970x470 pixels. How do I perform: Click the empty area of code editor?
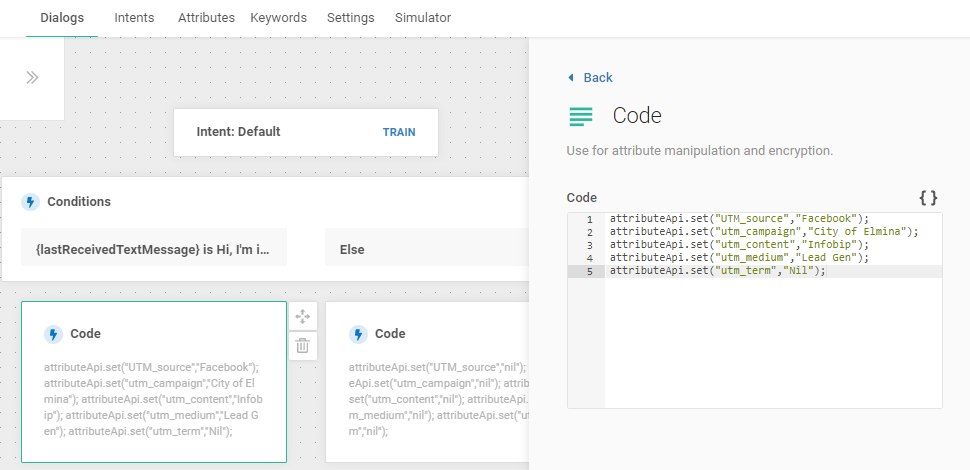[773, 343]
